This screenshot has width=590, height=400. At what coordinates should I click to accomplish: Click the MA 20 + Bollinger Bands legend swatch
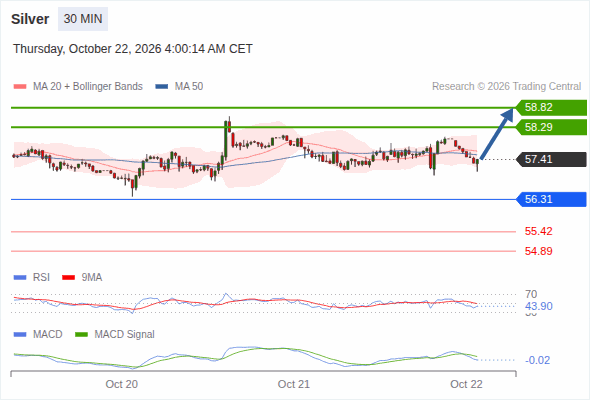click(20, 87)
